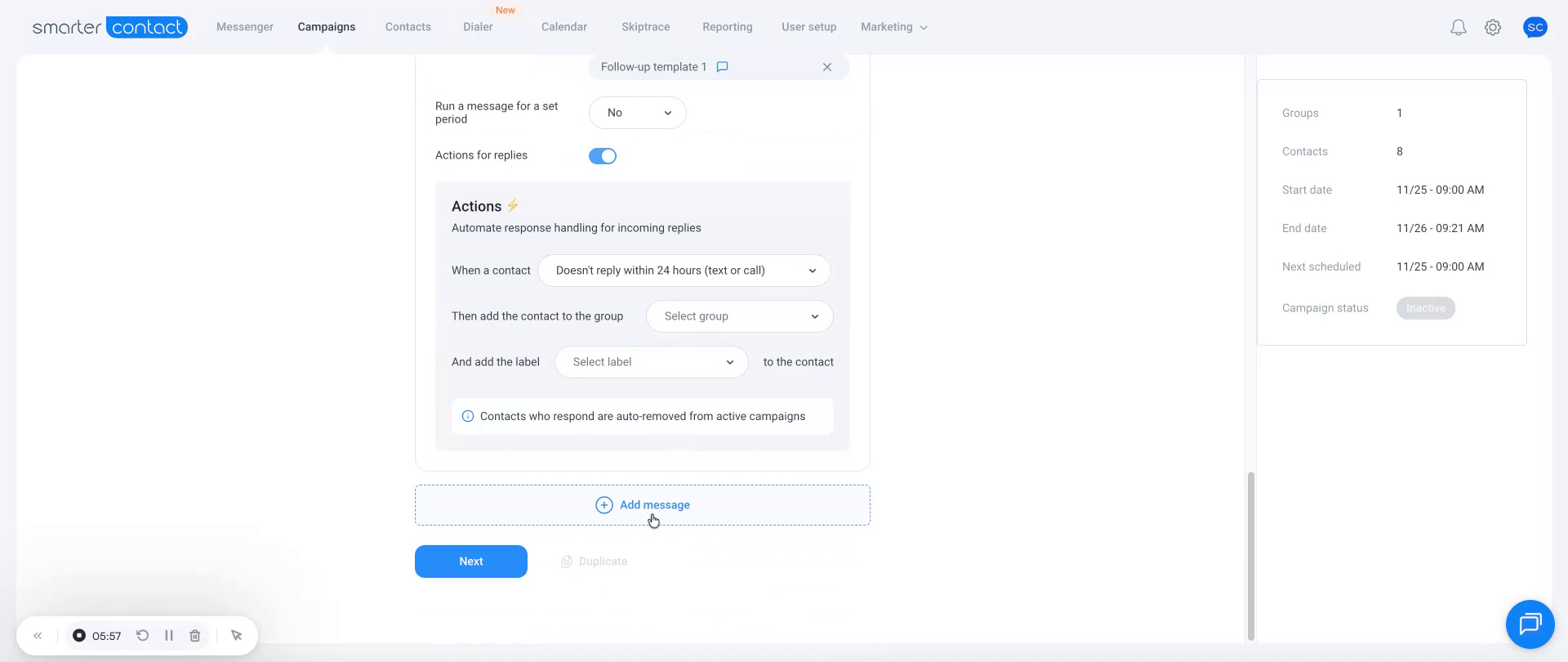Open the User setup tab
This screenshot has width=1568, height=662.
pyautogui.click(x=809, y=27)
